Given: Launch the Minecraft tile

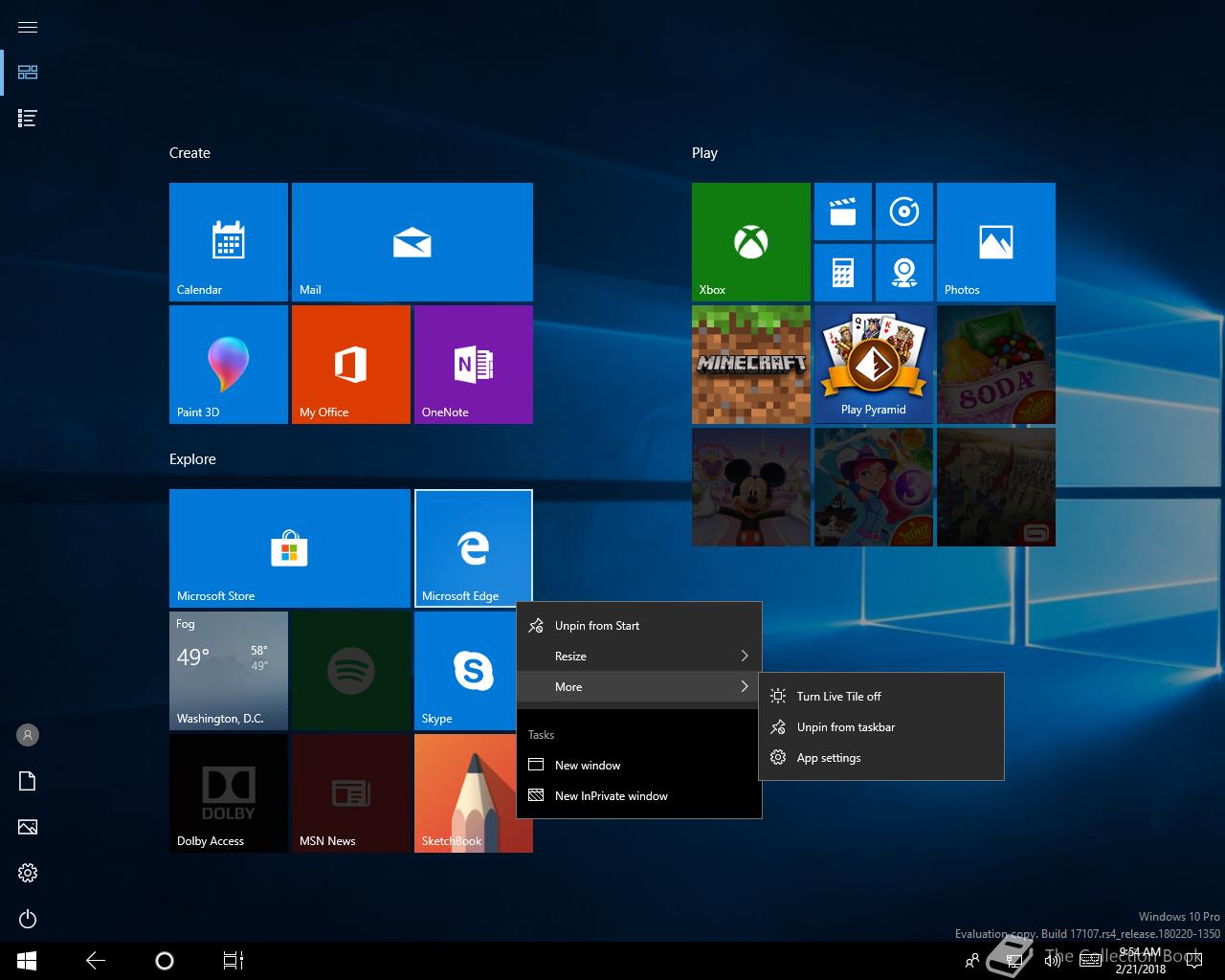Looking at the screenshot, I should 751,365.
